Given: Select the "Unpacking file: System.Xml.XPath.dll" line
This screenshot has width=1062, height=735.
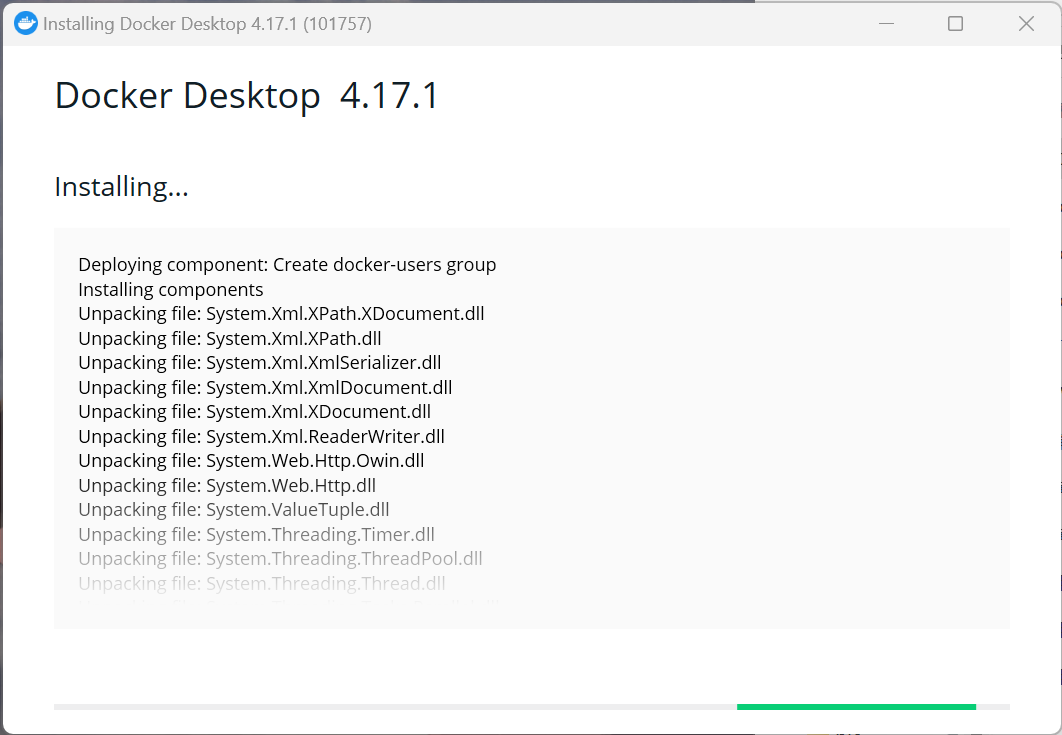Looking at the screenshot, I should coord(230,338).
